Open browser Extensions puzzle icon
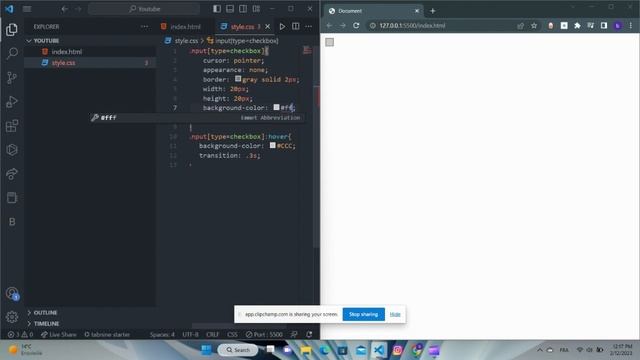The width and height of the screenshot is (640, 360). point(577,26)
